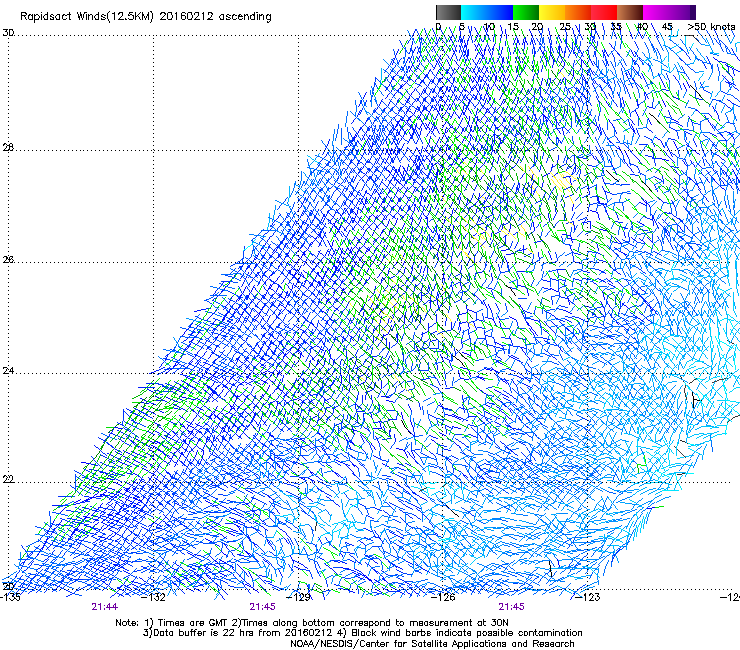Click the longitude label -132
The image size is (740, 650).
click(x=155, y=597)
